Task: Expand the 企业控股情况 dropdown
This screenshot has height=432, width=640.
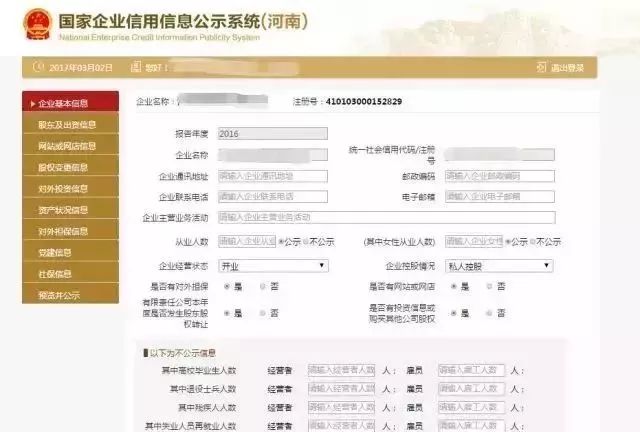Action: pos(498,266)
